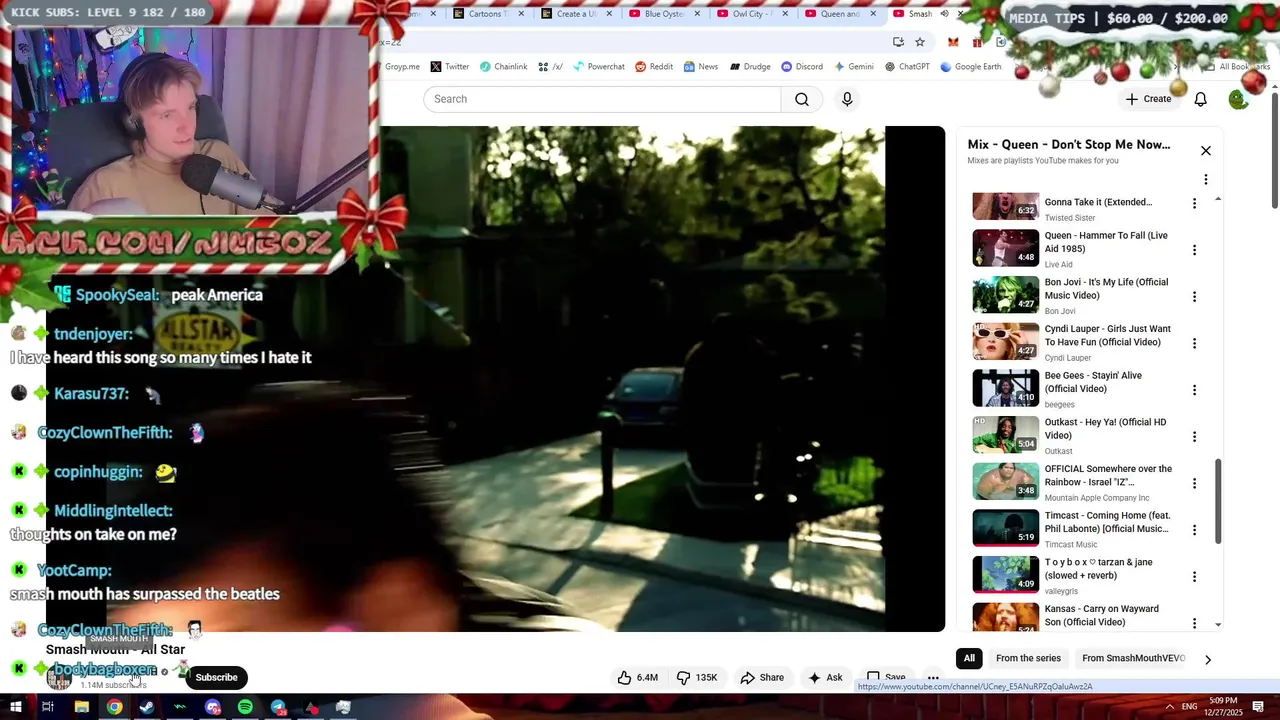Click the Ask button
This screenshot has height=720, width=1280.
click(825, 677)
